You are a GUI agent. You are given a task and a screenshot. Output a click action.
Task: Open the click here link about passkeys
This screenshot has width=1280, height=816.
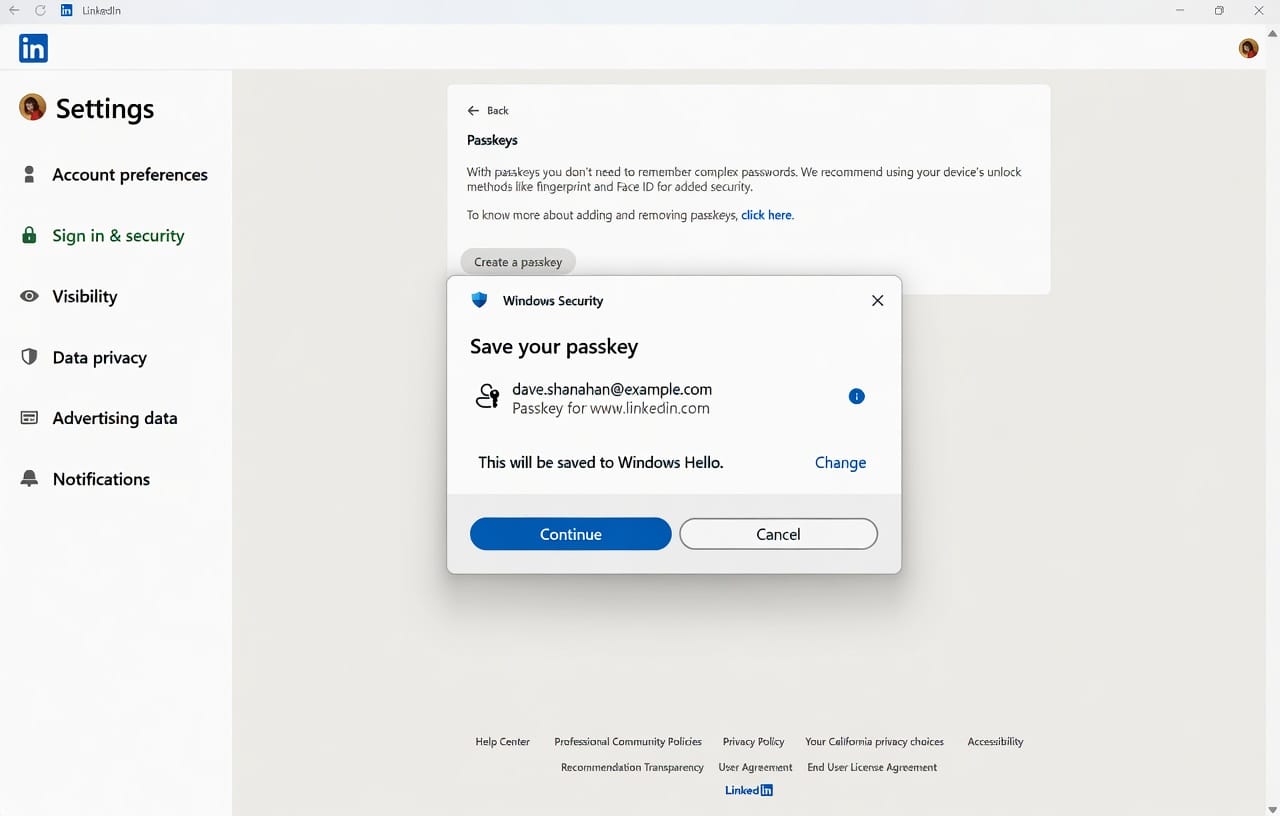pyautogui.click(x=766, y=214)
